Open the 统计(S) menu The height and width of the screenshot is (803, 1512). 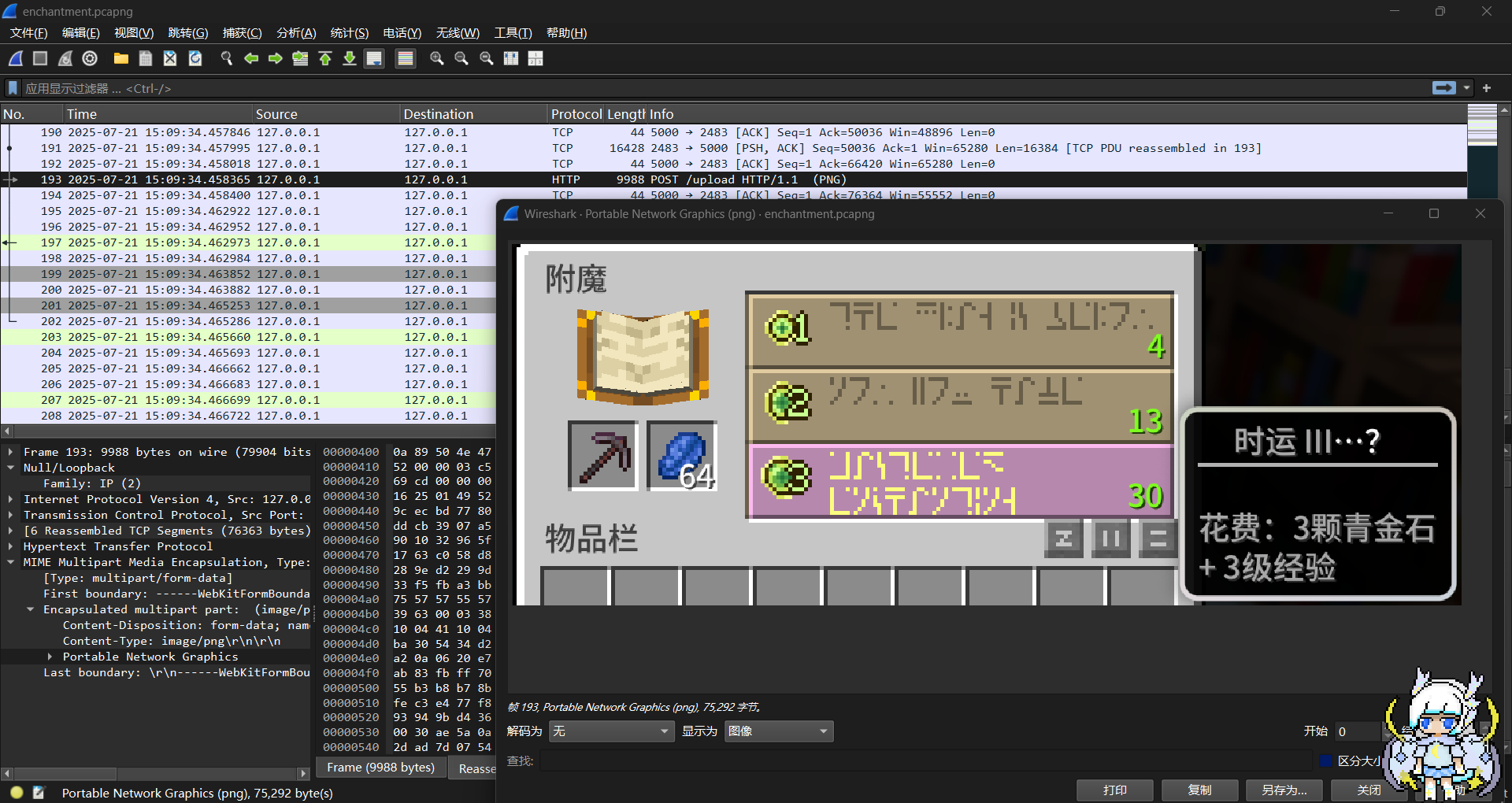(x=349, y=33)
